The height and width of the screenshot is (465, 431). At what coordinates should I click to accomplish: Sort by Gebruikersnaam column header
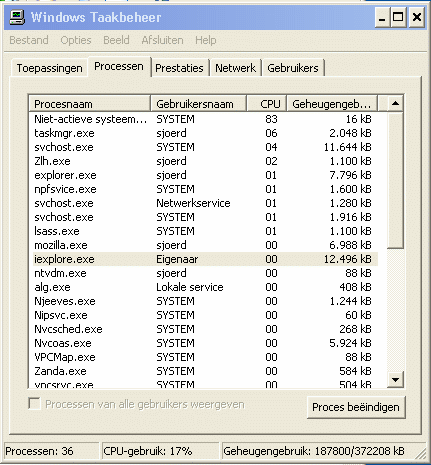point(199,104)
